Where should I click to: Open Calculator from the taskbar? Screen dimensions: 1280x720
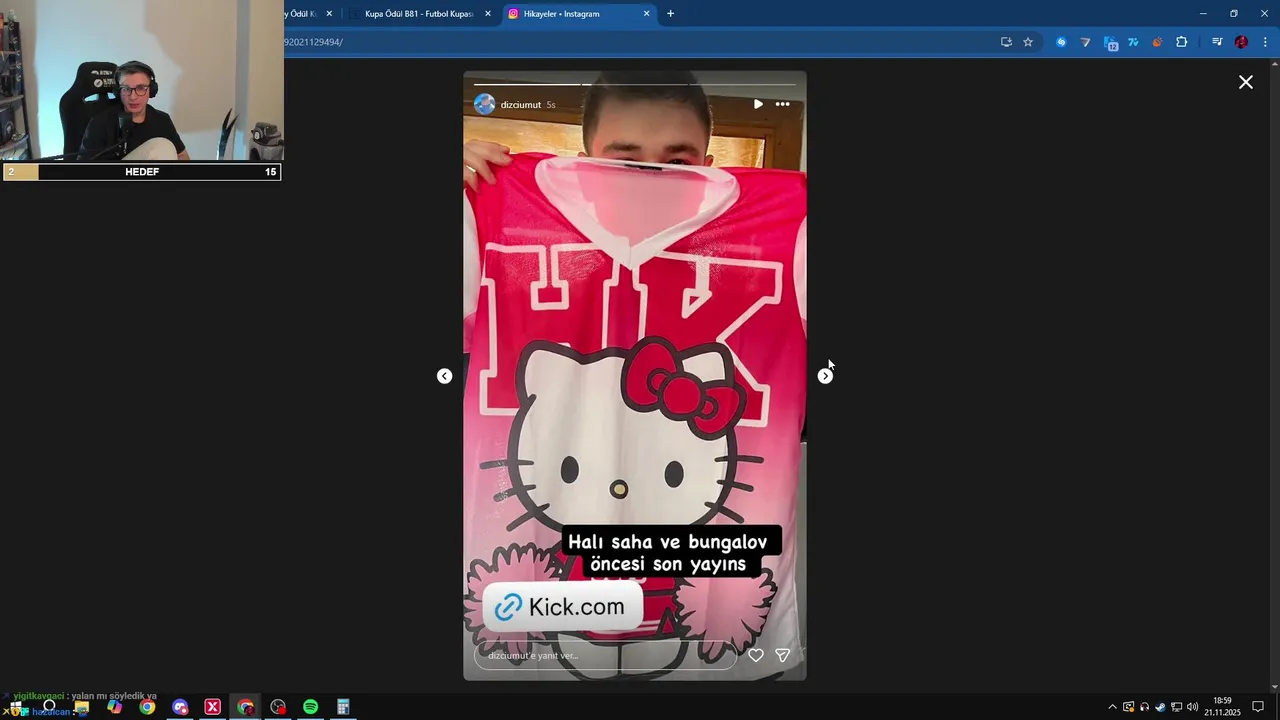(x=343, y=707)
